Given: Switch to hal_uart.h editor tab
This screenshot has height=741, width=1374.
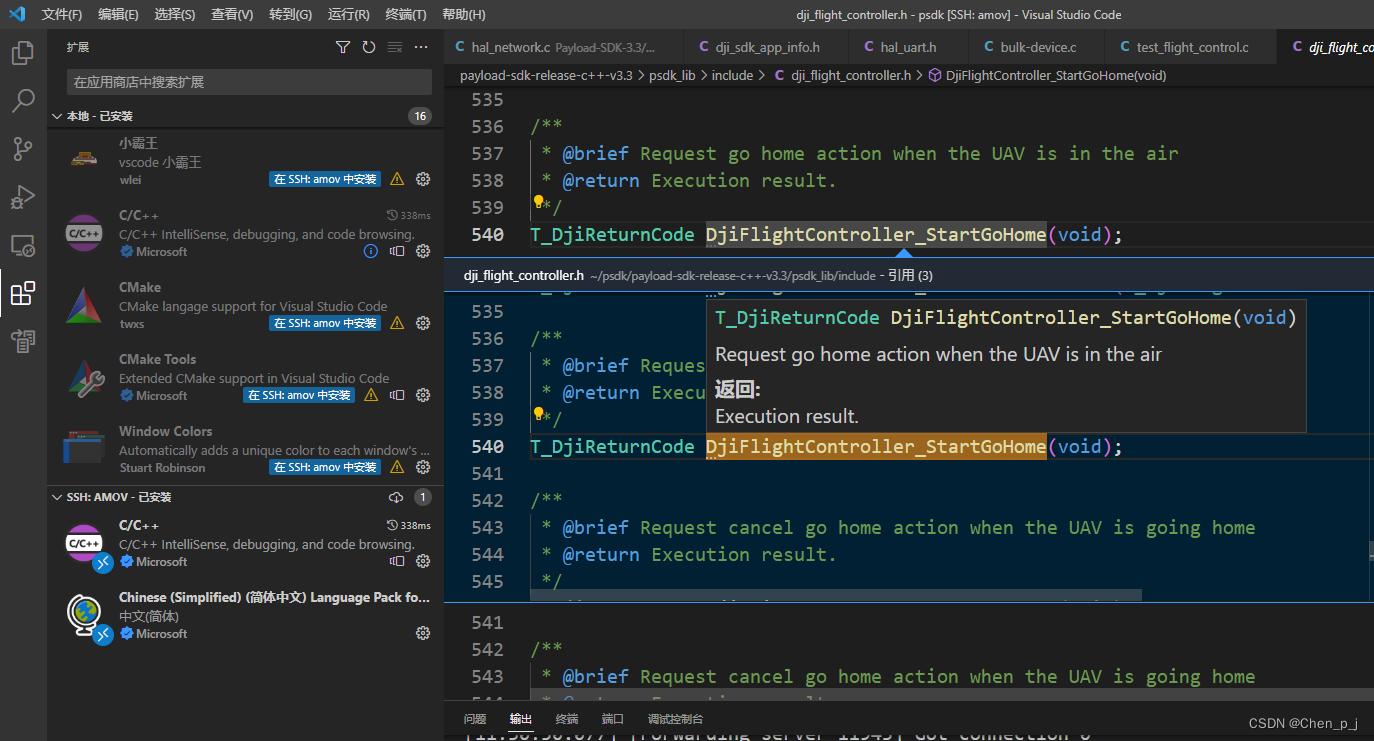Looking at the screenshot, I should [908, 47].
